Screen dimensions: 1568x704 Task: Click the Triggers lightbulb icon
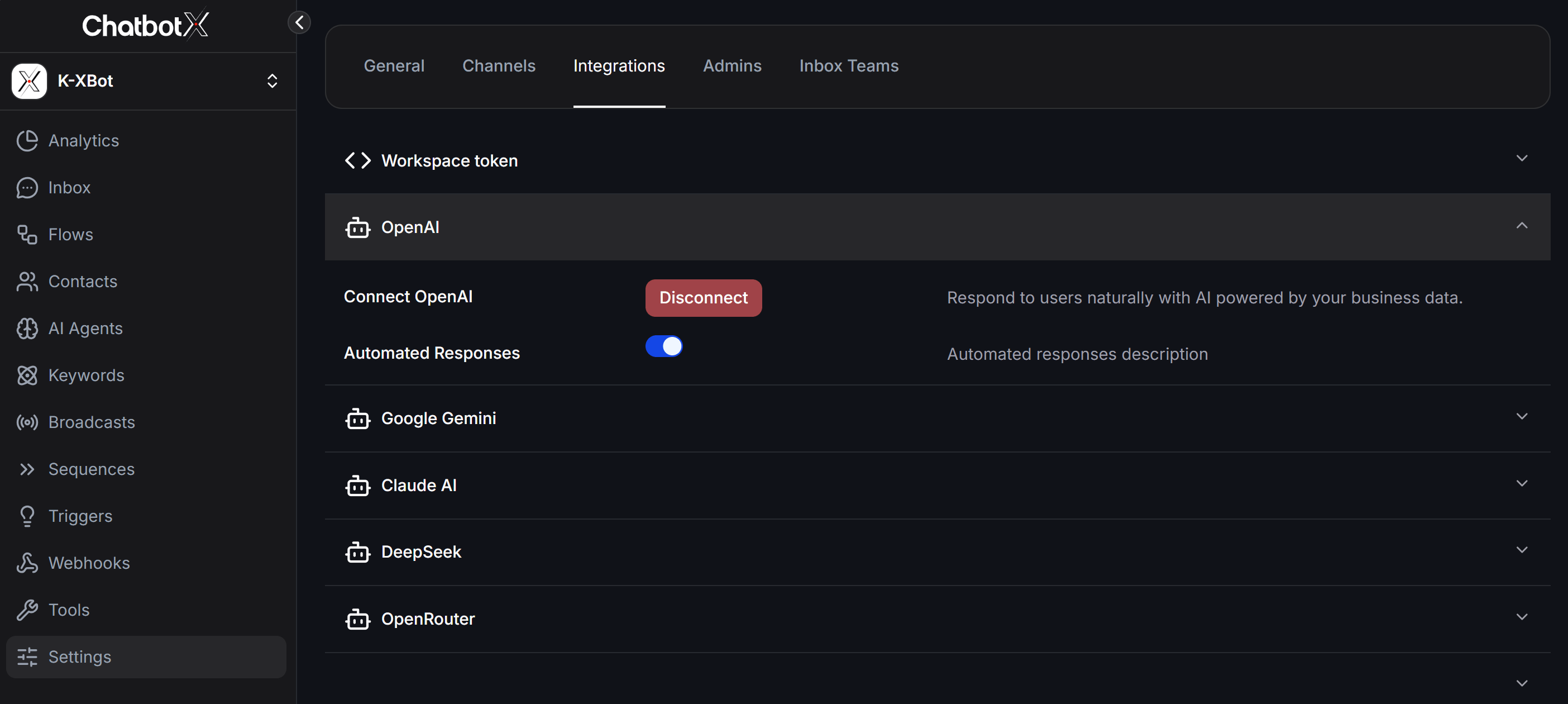(27, 516)
